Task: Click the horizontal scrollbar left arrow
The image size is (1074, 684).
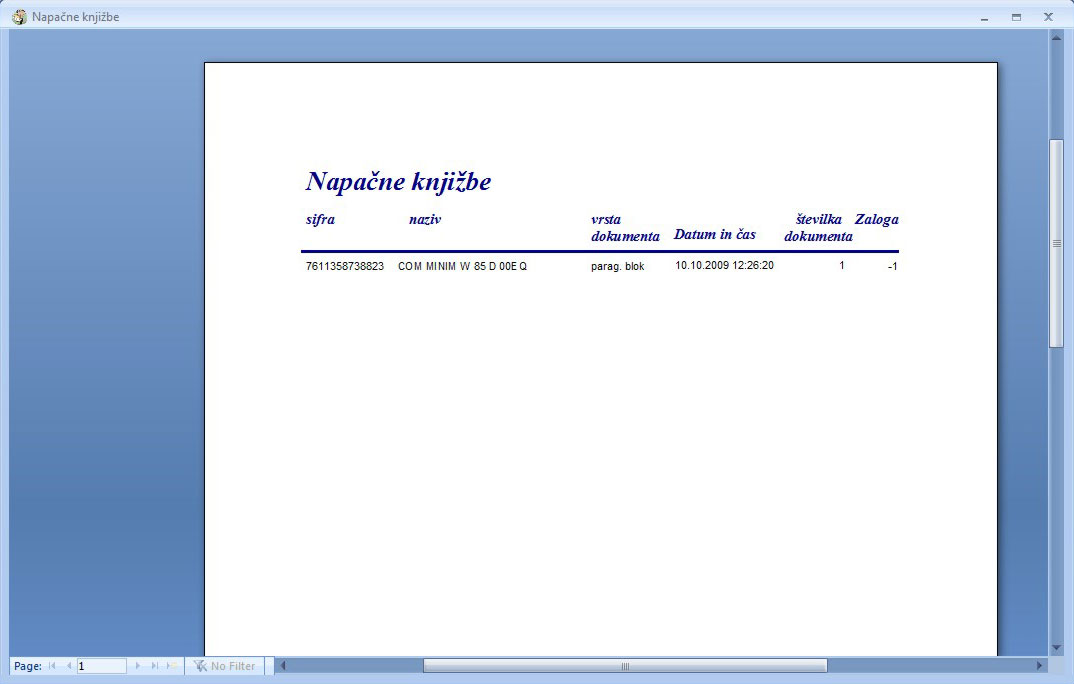Action: coord(283,666)
